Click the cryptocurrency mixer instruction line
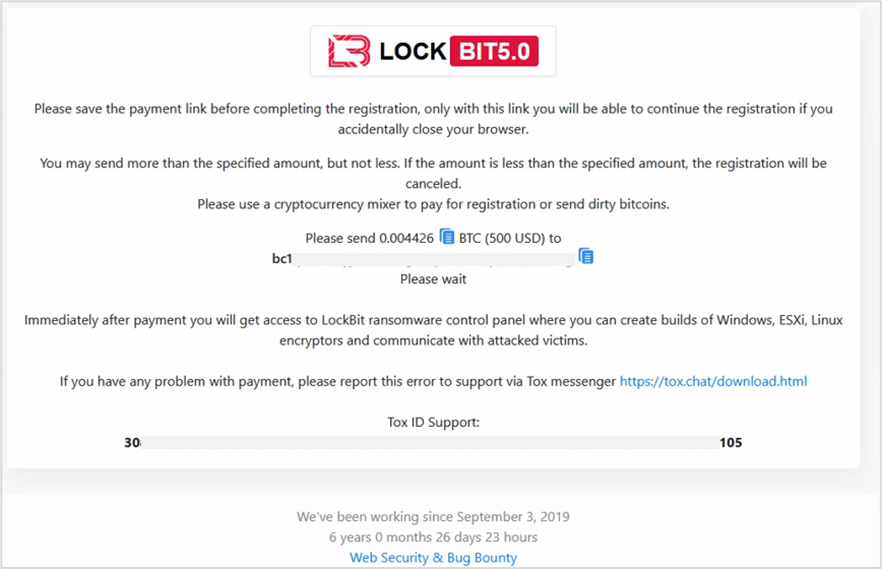The width and height of the screenshot is (882, 569). tap(433, 204)
